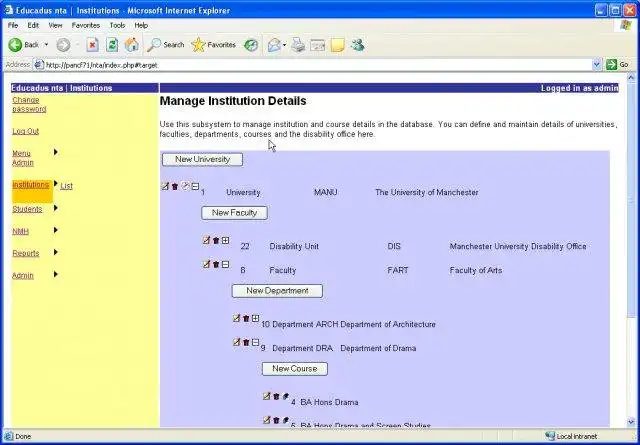The image size is (640, 445).
Task: Click the trash icon for the BA Hons Drama course
Action: (276, 396)
